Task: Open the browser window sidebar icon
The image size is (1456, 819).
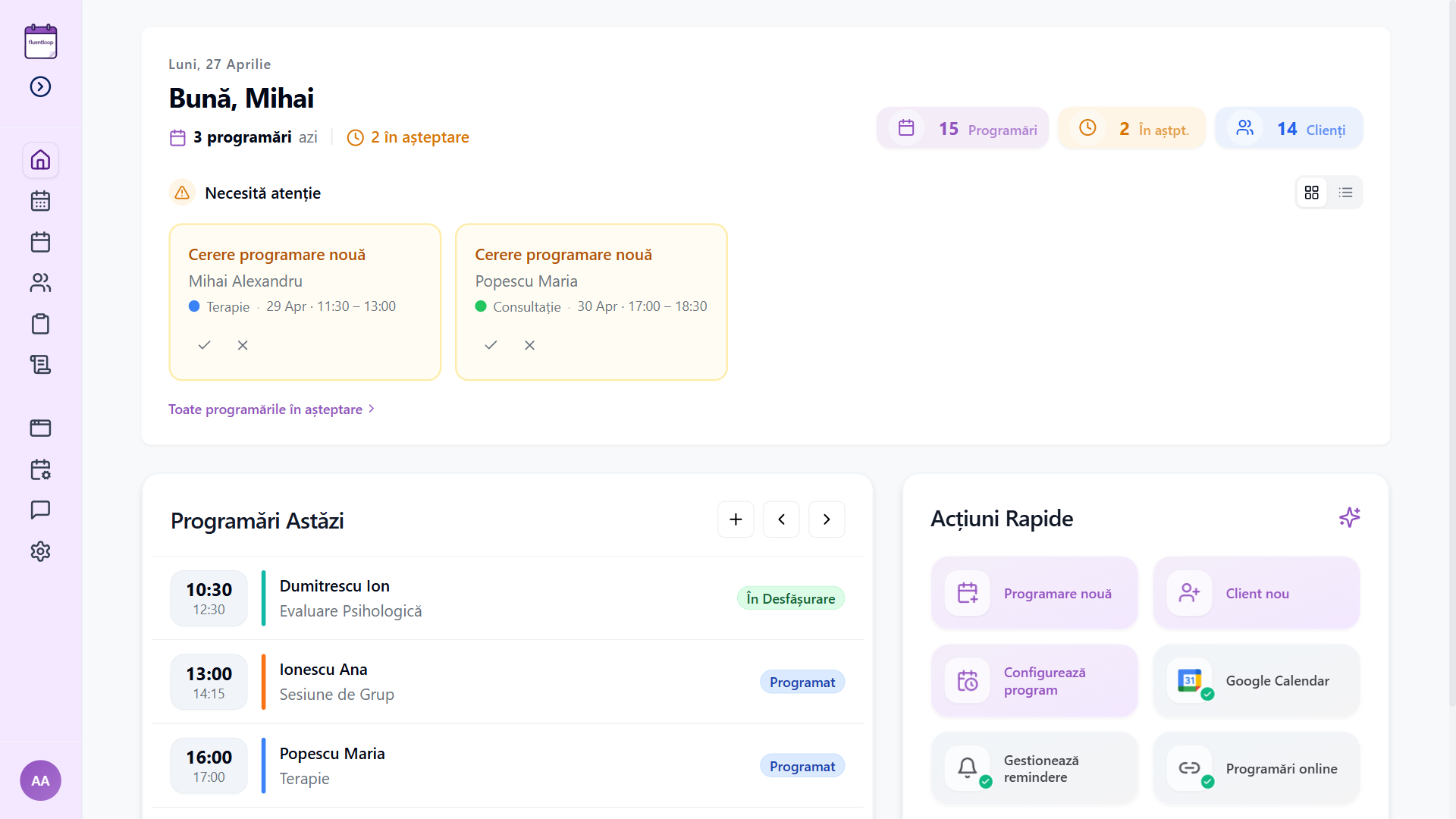Action: point(40,428)
